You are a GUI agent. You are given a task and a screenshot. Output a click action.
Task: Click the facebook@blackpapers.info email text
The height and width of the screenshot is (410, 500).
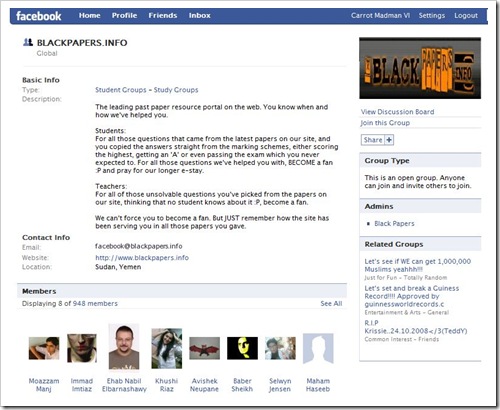[139, 246]
